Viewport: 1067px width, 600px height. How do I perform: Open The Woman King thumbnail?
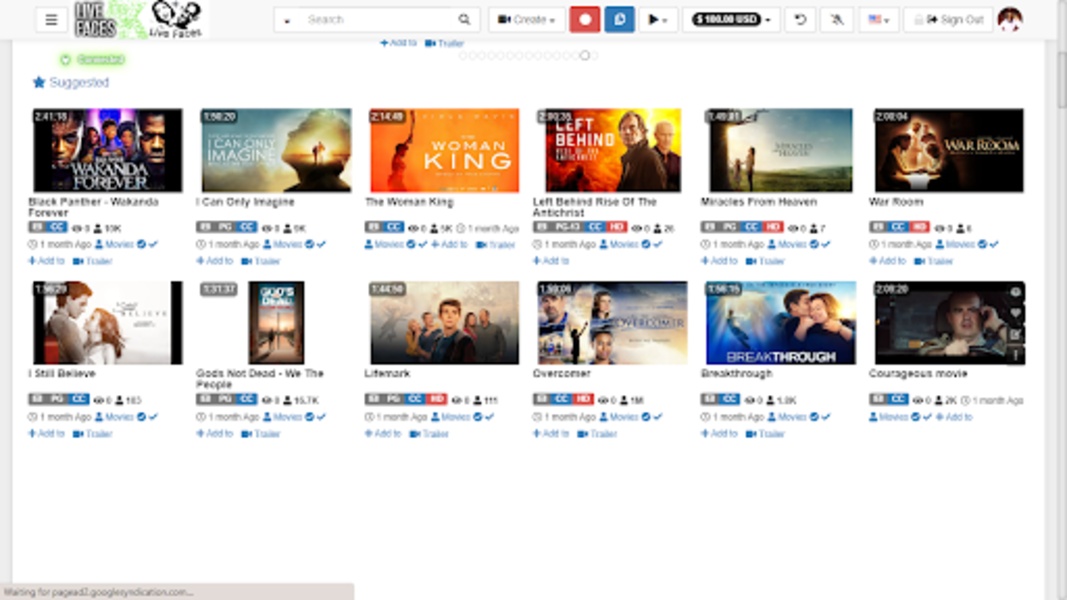pyautogui.click(x=444, y=150)
